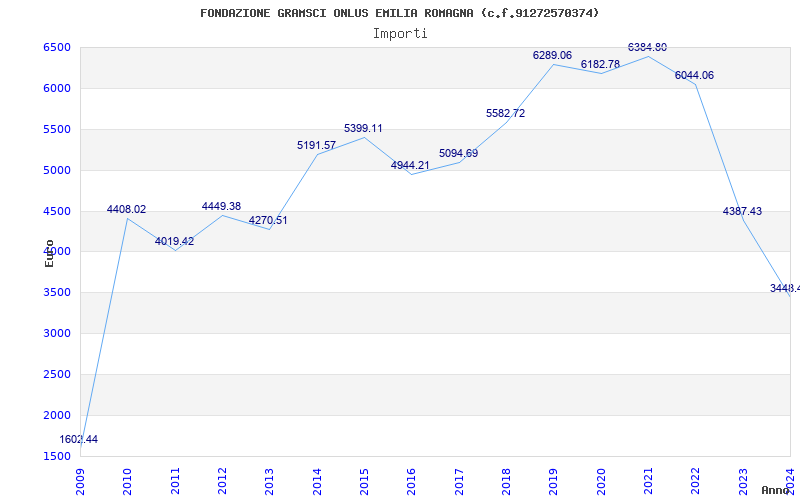800x500 pixels.
Task: Click the y-axis value 2000
Action: click(x=57, y=415)
